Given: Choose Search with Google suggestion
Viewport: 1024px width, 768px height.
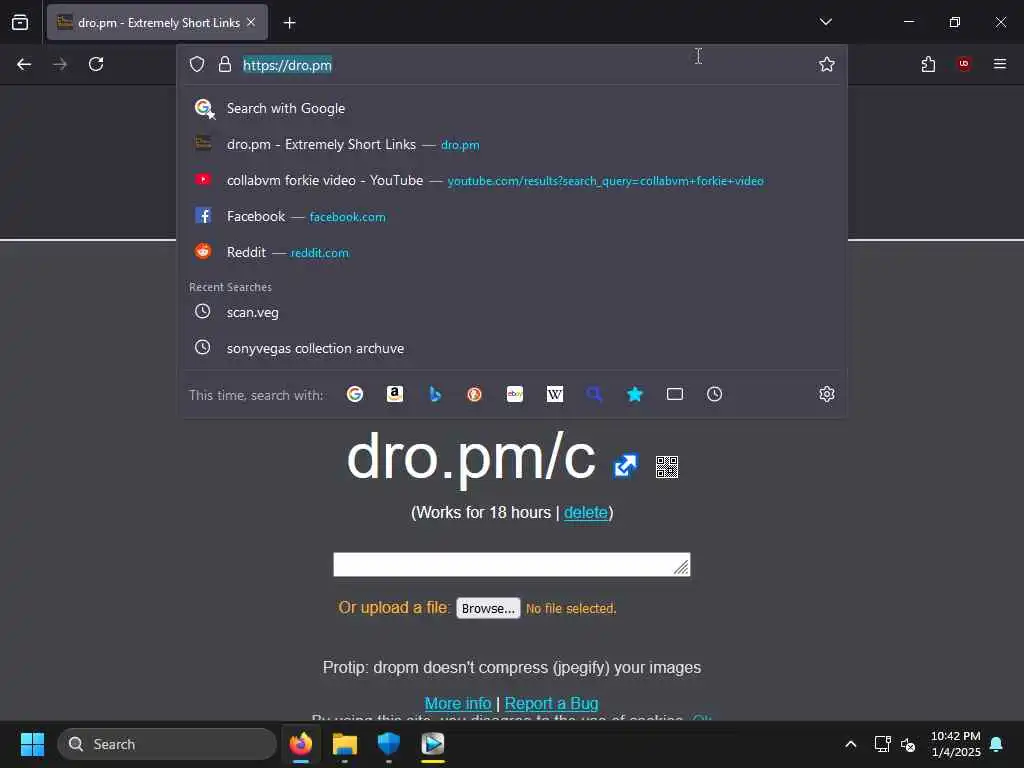Looking at the screenshot, I should pos(512,108).
